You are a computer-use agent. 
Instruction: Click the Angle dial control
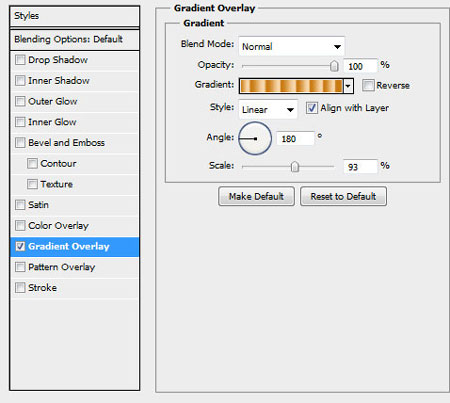click(x=255, y=138)
